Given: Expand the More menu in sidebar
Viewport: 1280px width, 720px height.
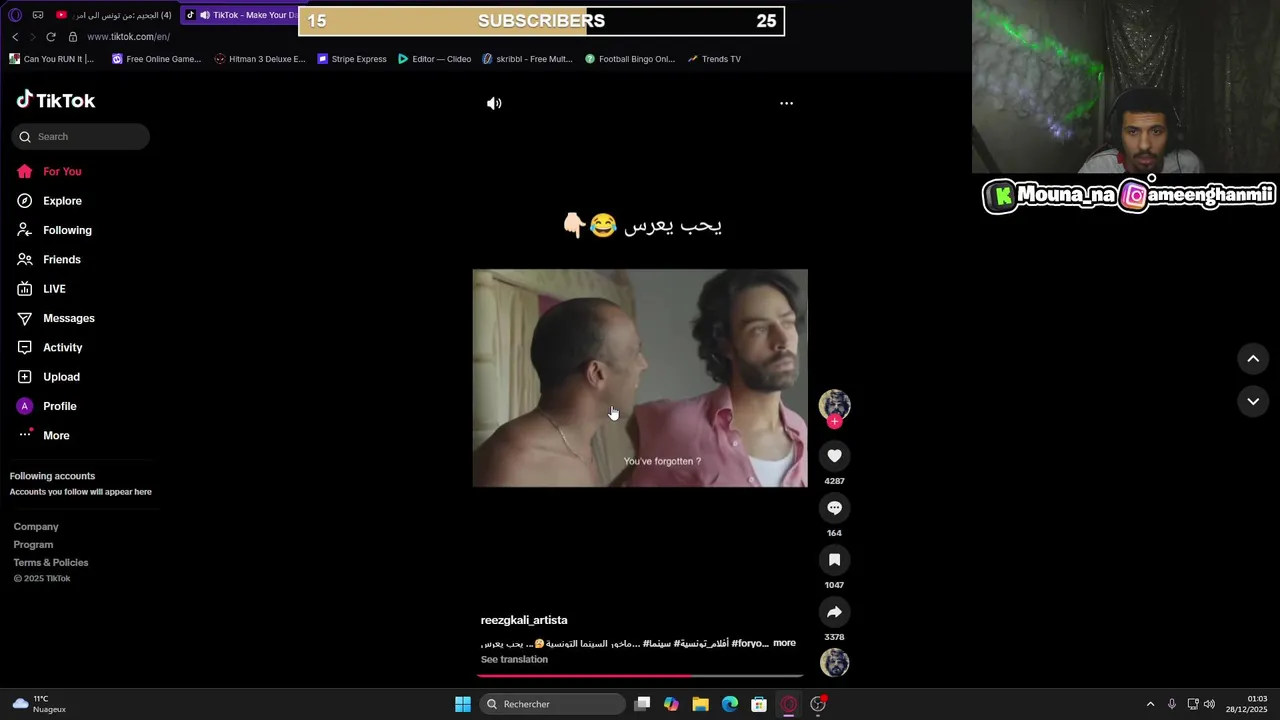Looking at the screenshot, I should click(43, 435).
